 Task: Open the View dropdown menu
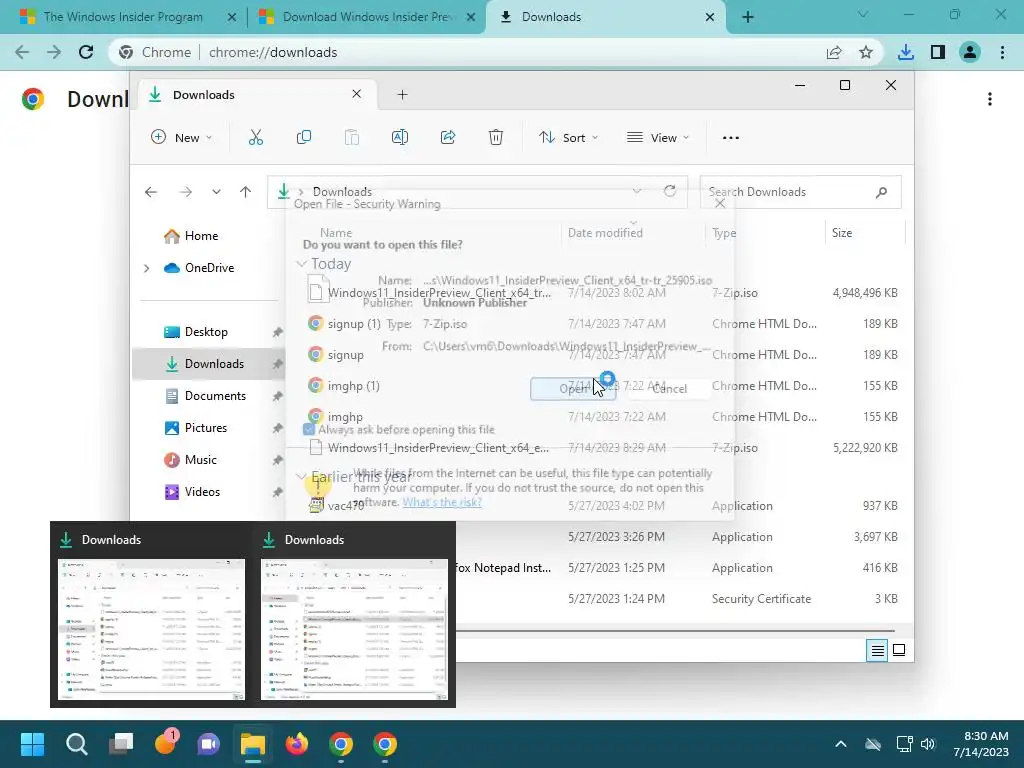(658, 138)
